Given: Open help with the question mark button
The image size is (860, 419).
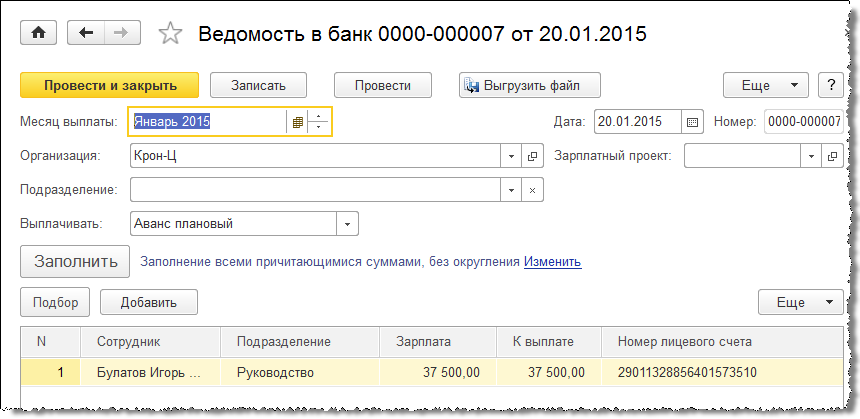Looking at the screenshot, I should 830,85.
